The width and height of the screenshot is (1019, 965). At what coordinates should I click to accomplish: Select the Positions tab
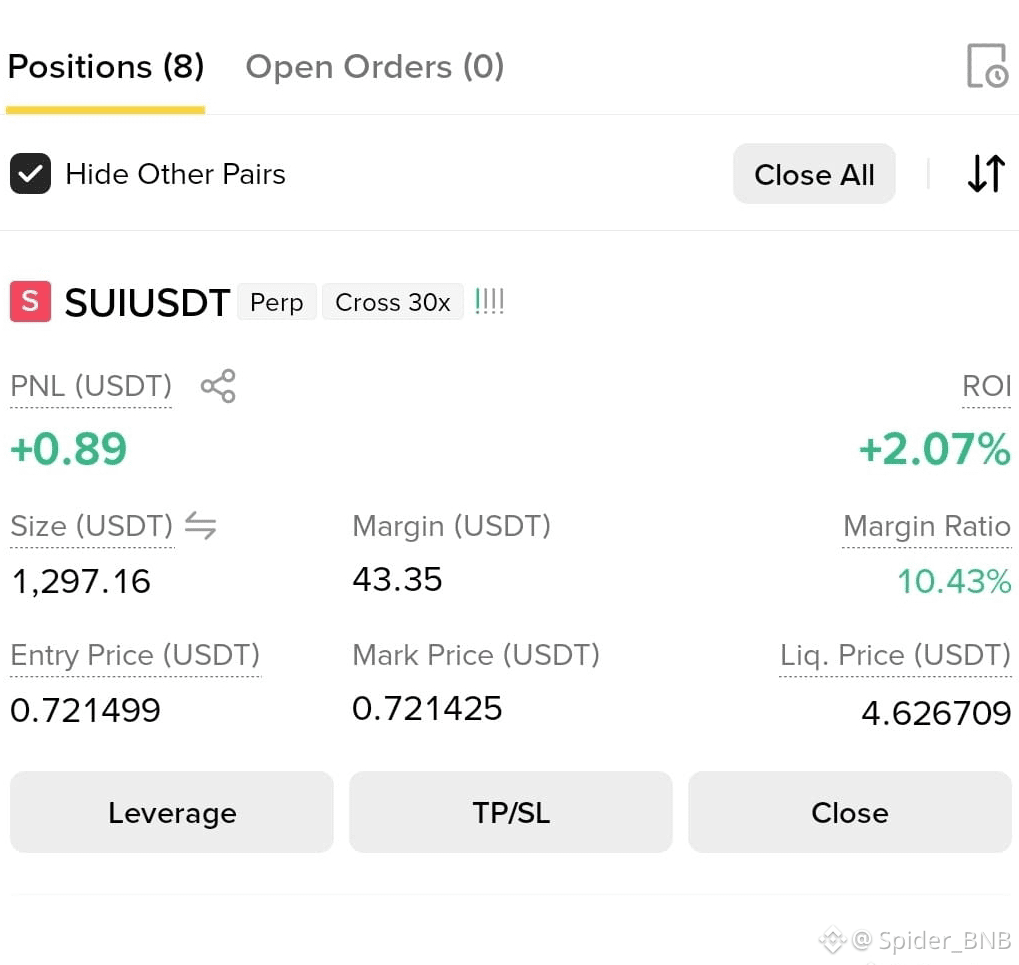click(106, 66)
